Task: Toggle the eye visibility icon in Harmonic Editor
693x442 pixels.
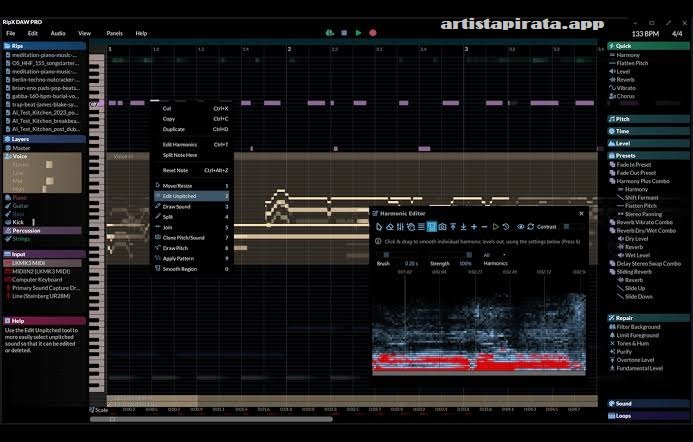Action: point(521,227)
